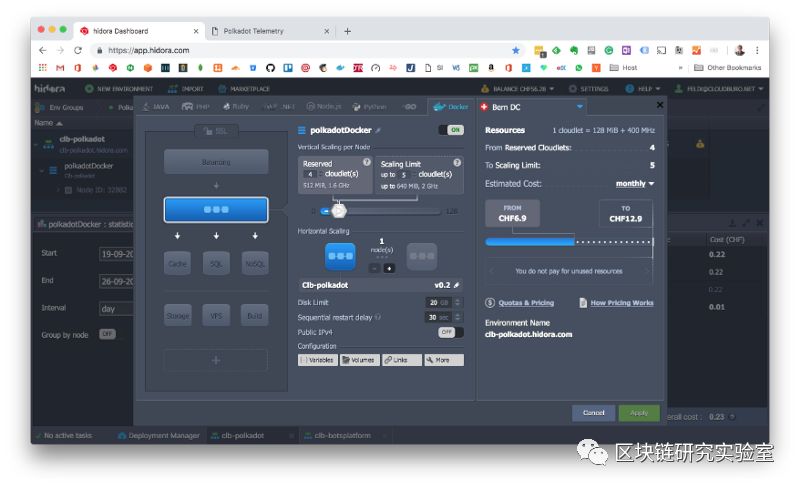Open the account email dropdown
Image resolution: width=800 pixels, height=488 pixels.
point(719,89)
